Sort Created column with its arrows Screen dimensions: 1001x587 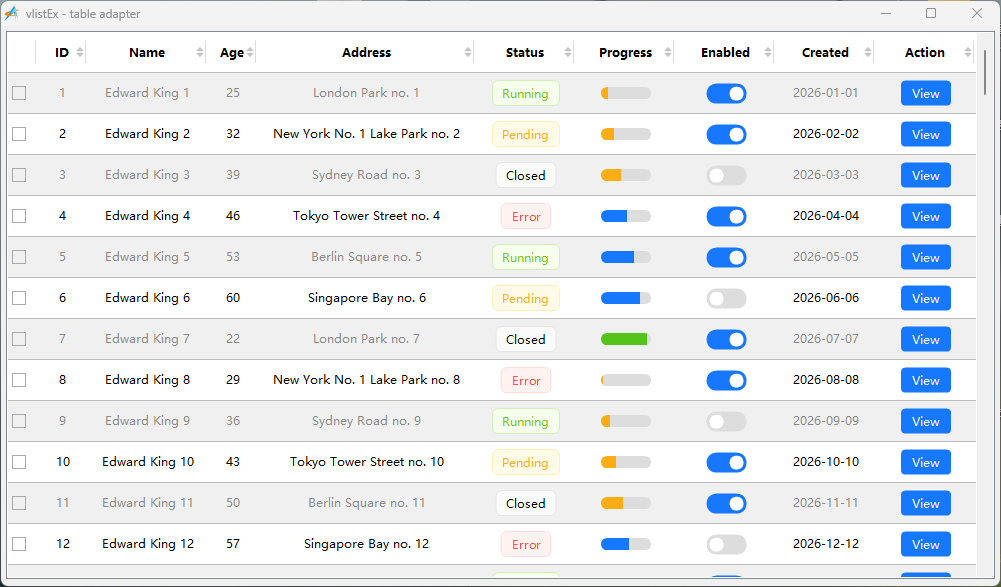click(x=868, y=52)
